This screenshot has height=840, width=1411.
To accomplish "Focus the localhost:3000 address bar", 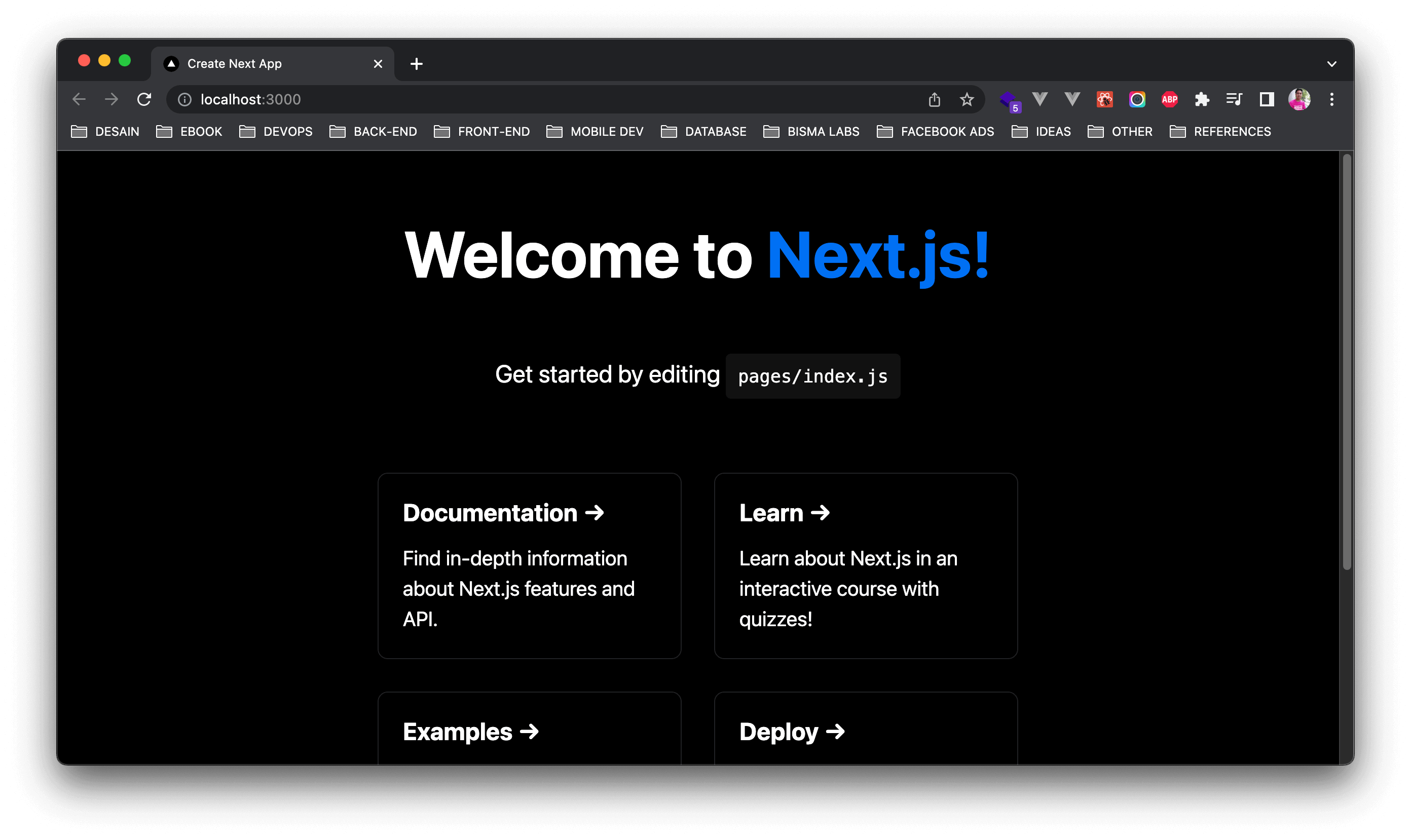I will click(509, 100).
